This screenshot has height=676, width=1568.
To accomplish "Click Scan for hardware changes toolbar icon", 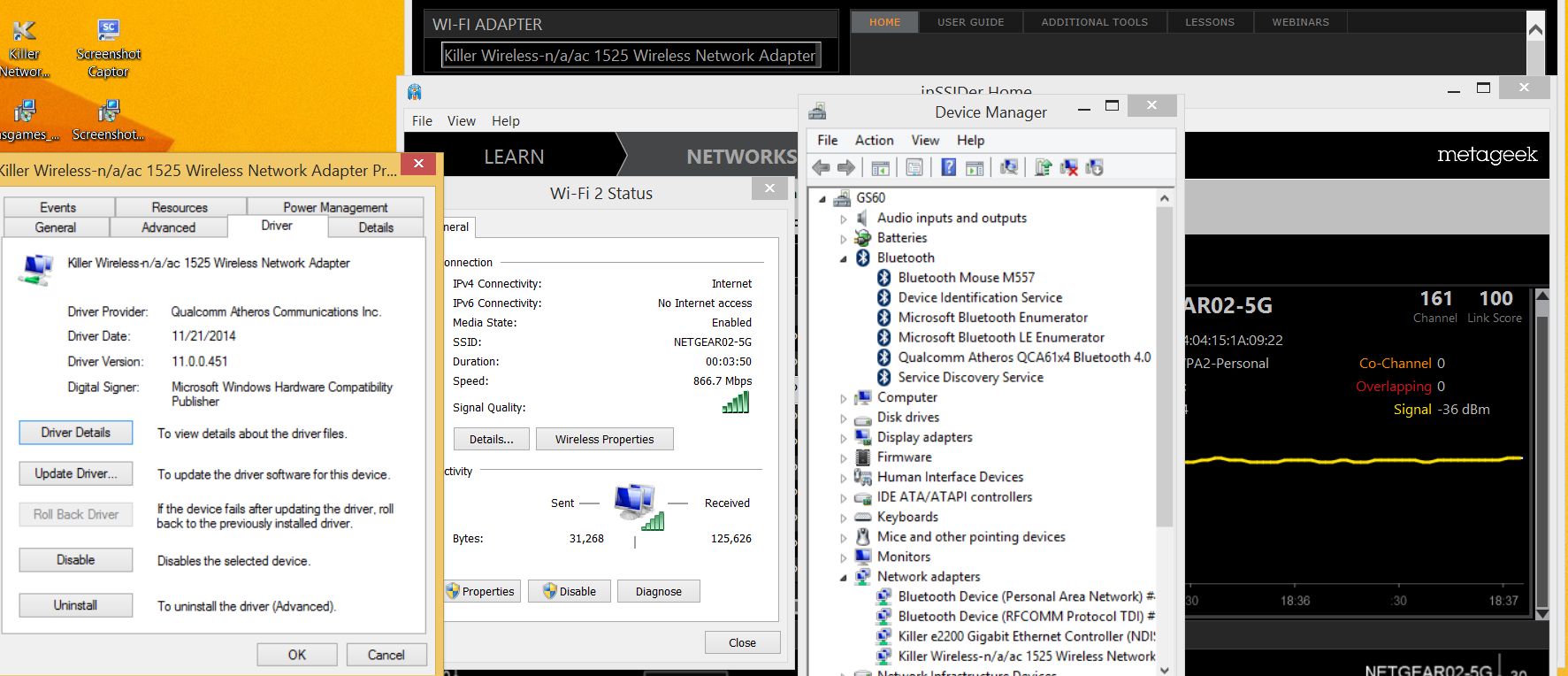I will tap(1009, 167).
